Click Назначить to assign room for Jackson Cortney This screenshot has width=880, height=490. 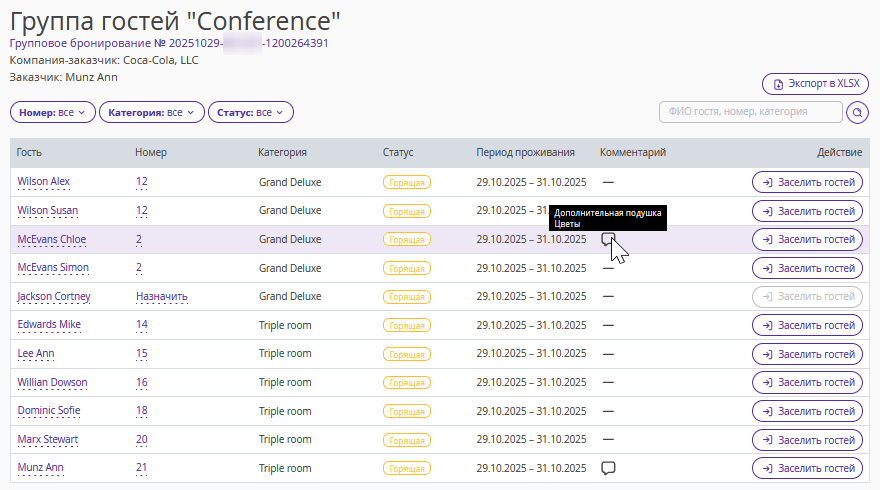click(x=161, y=296)
